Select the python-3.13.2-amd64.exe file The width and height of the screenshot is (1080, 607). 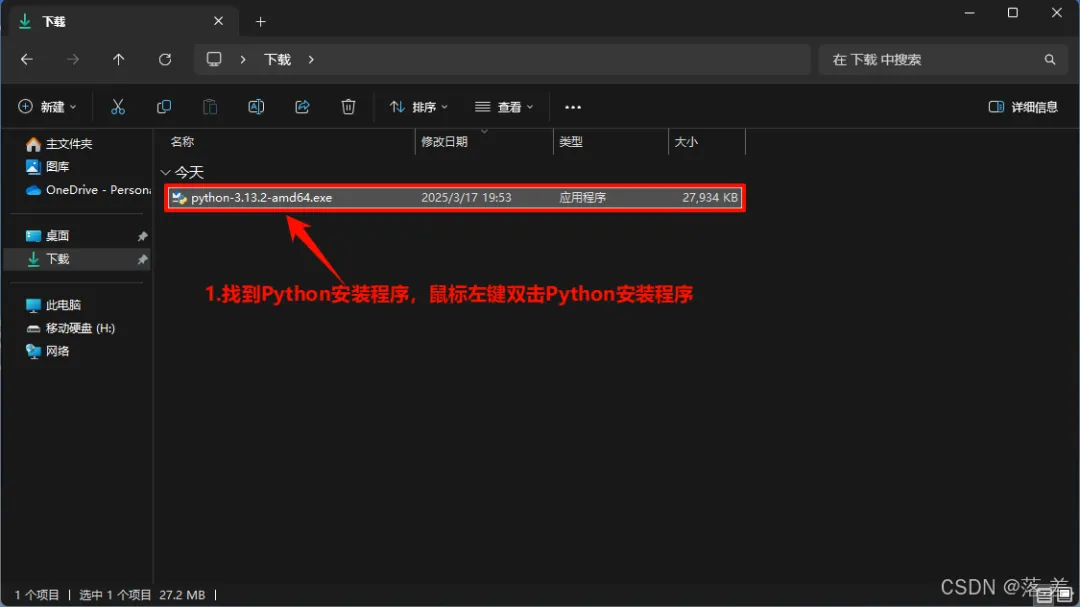point(455,198)
